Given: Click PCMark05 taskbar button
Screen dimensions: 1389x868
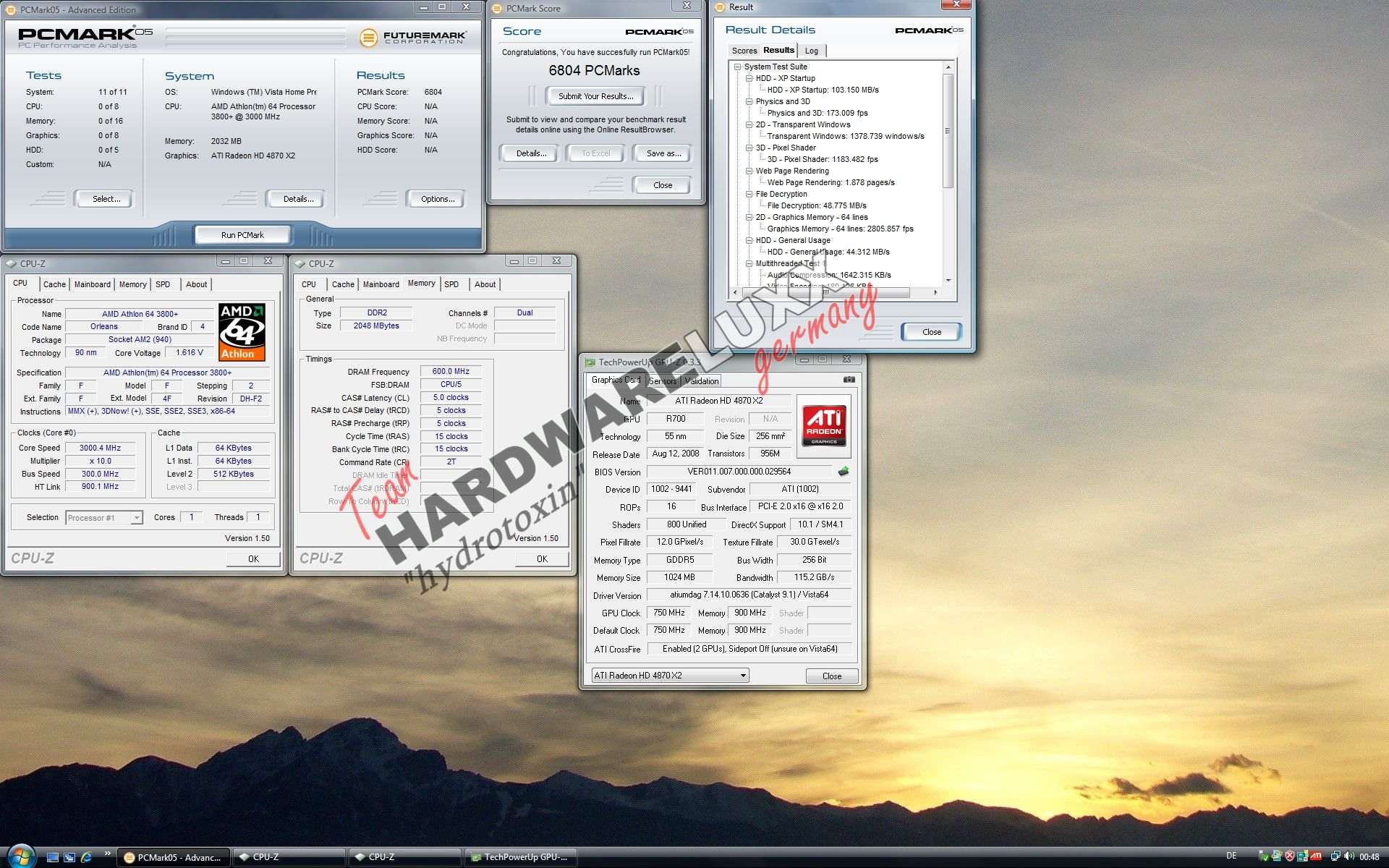Looking at the screenshot, I should coord(173,857).
